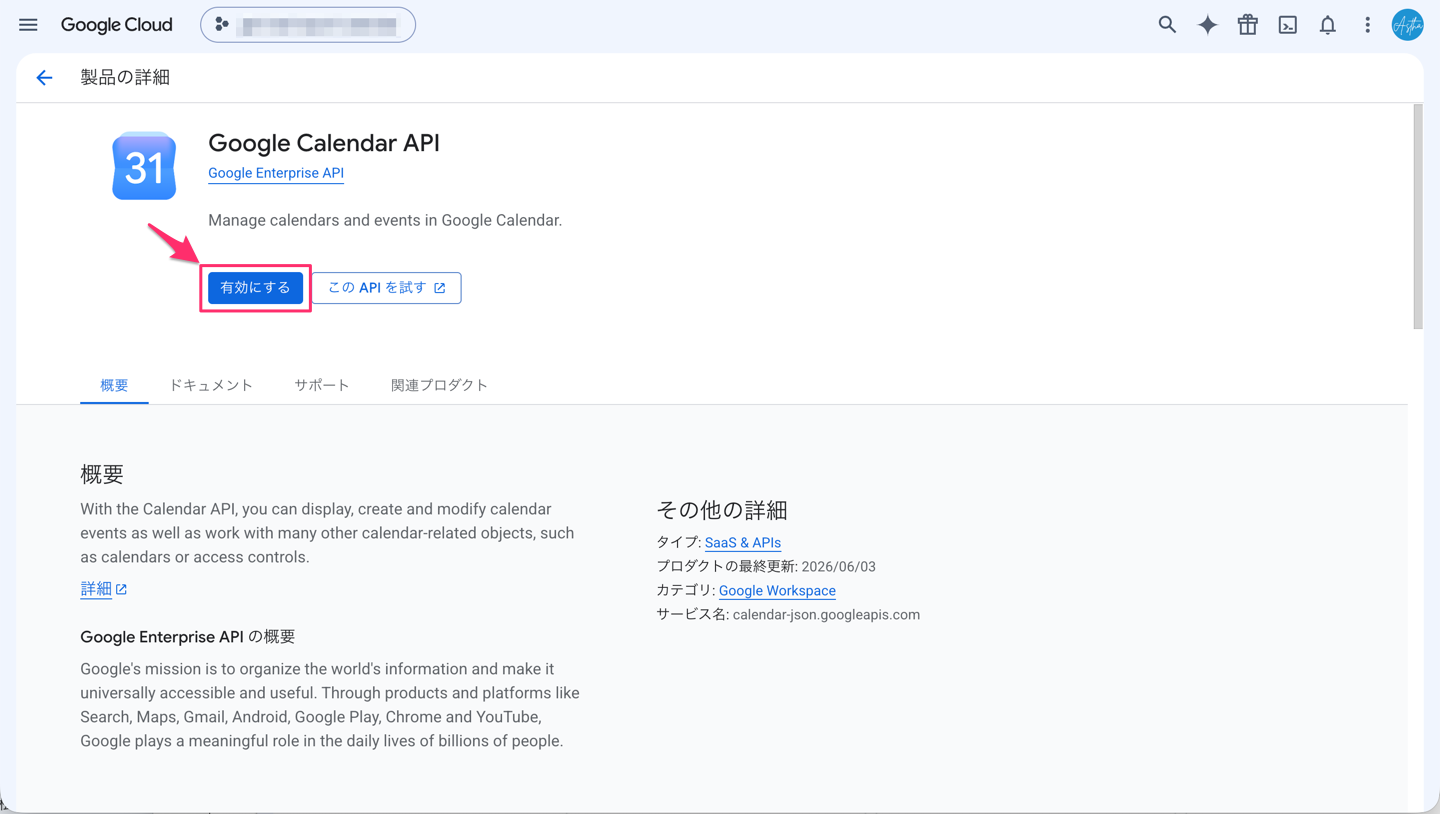Click the この API を試す button
The image size is (1440, 814).
click(x=386, y=288)
